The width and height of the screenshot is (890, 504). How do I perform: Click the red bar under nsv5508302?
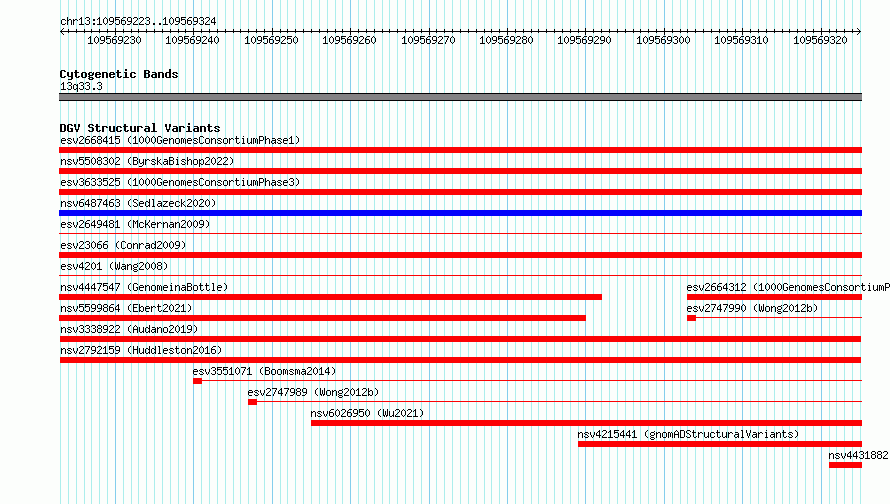tap(460, 171)
